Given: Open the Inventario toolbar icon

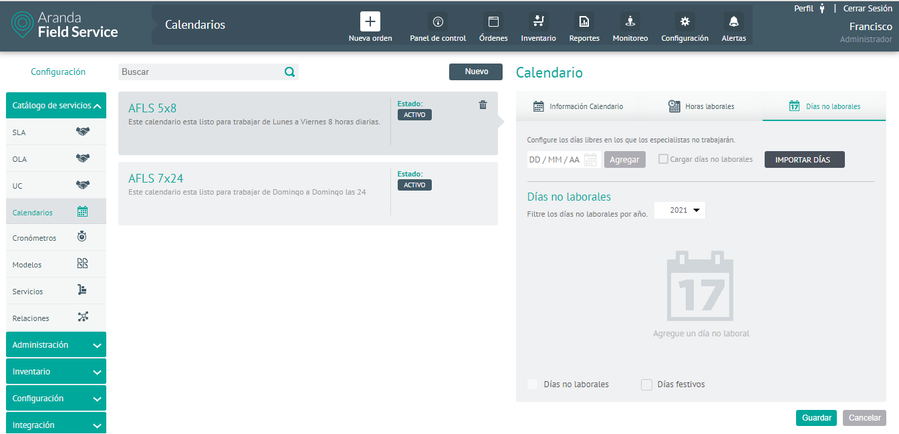Looking at the screenshot, I should [x=538, y=22].
